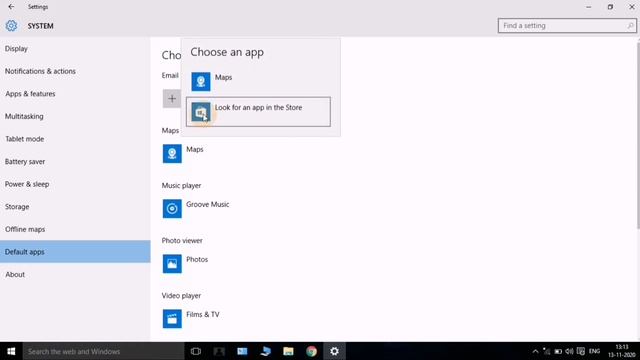Open Notifications & actions
640x360 pixels.
pos(75,71)
